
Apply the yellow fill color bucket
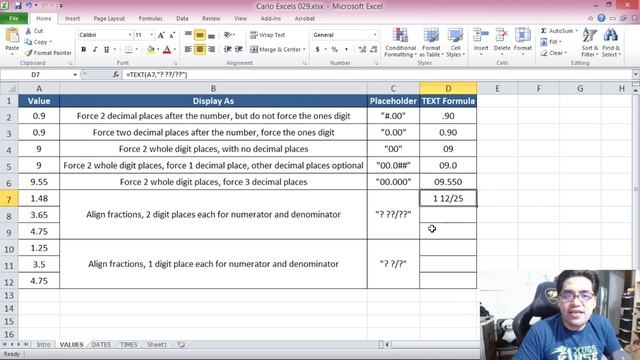[151, 49]
